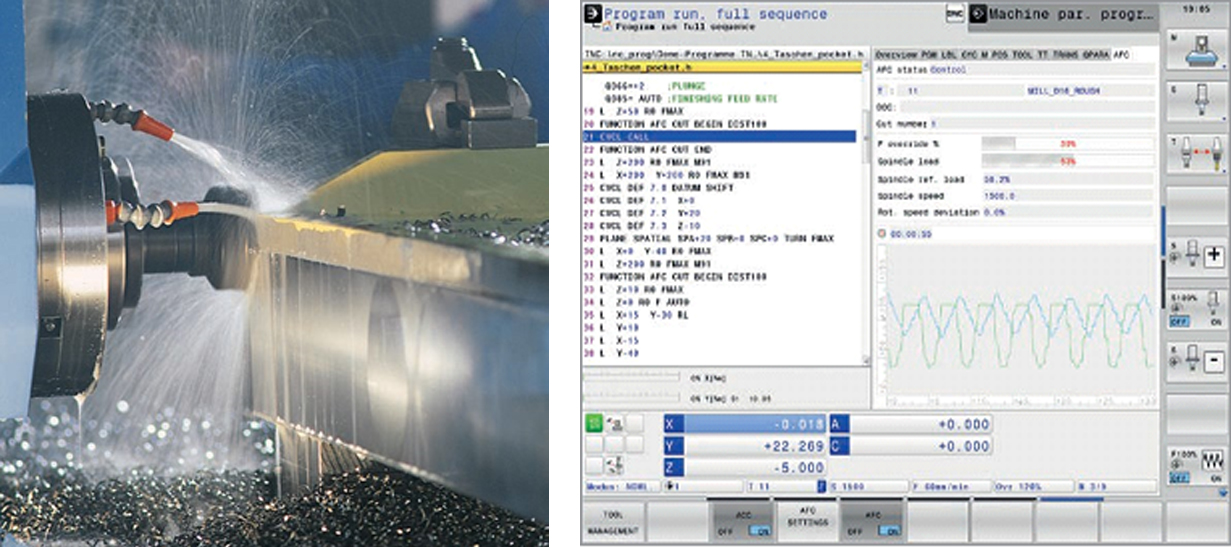Click the Program run mode arrow icon

(592, 14)
